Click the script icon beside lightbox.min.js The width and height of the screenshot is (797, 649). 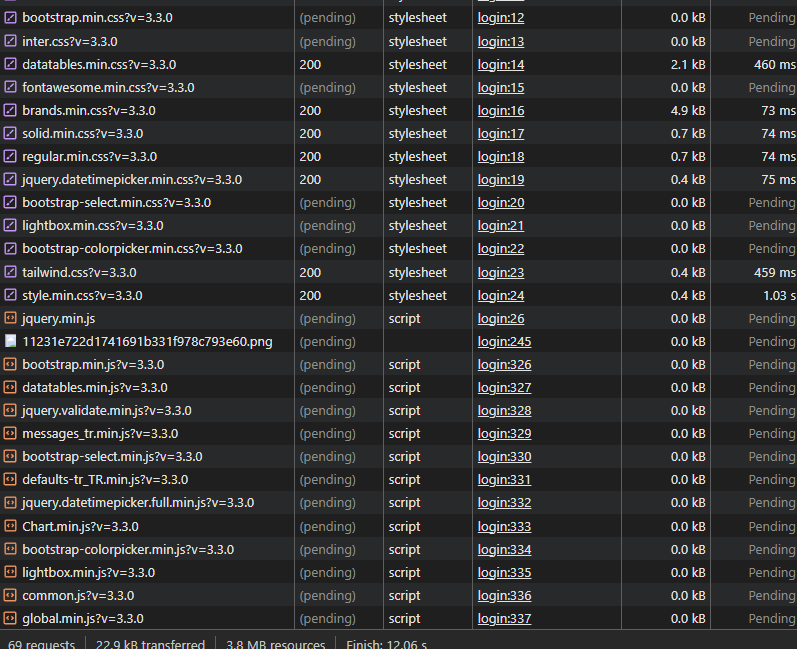click(x=10, y=573)
